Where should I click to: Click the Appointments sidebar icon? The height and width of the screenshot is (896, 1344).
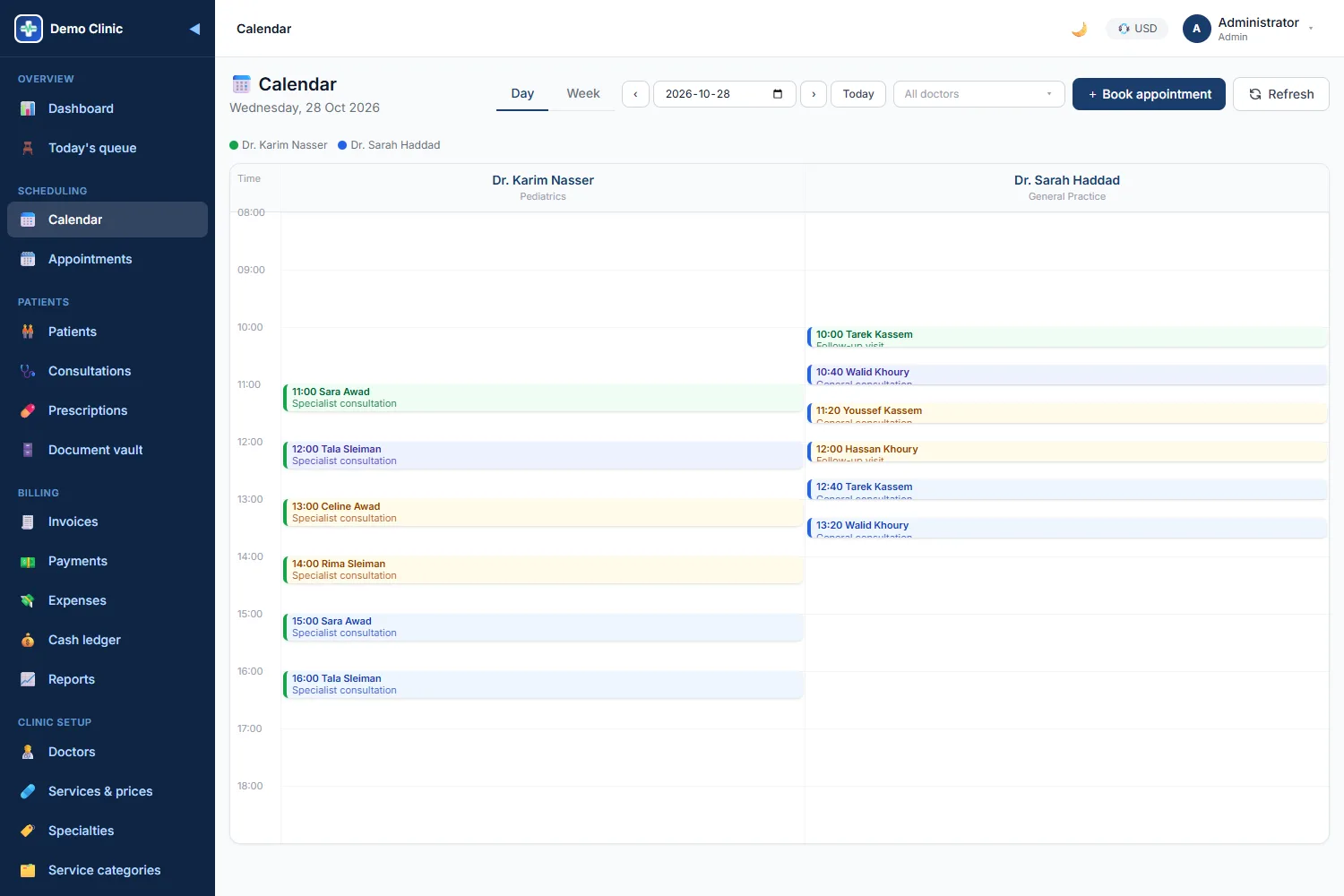[x=28, y=259]
